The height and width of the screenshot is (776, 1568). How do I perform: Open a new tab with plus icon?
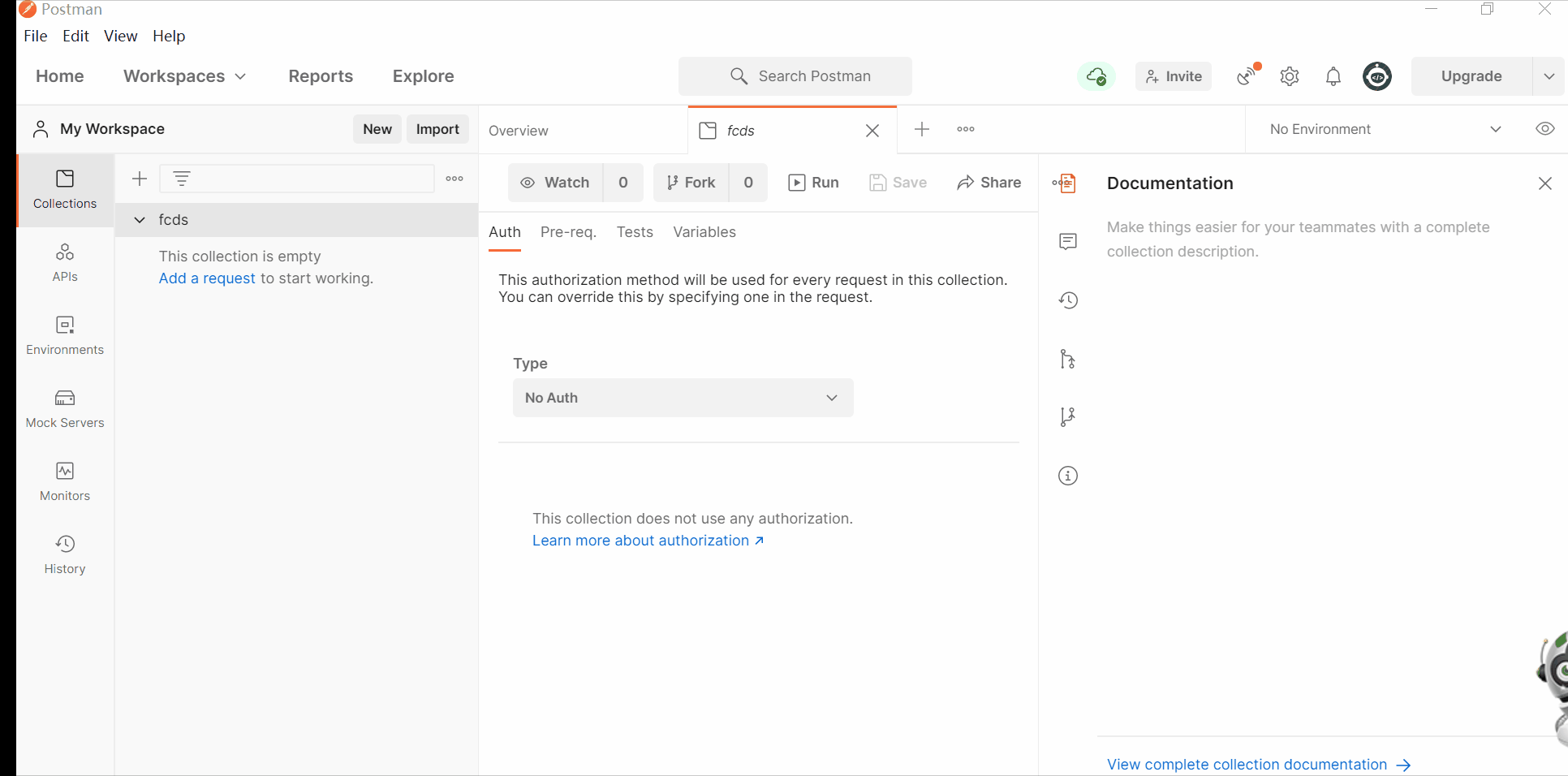[x=922, y=129]
